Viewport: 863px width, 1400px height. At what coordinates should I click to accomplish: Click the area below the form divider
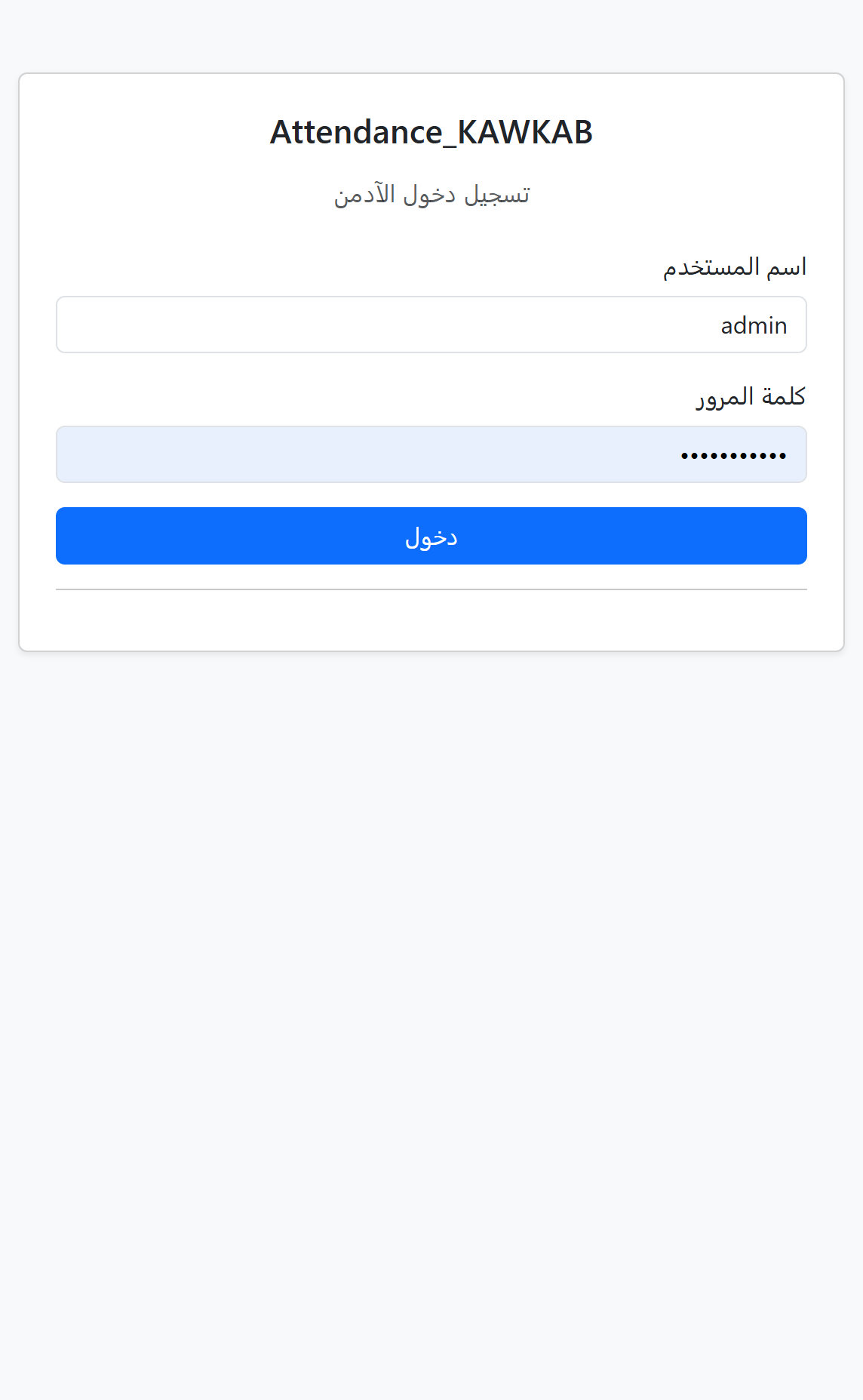tap(431, 615)
